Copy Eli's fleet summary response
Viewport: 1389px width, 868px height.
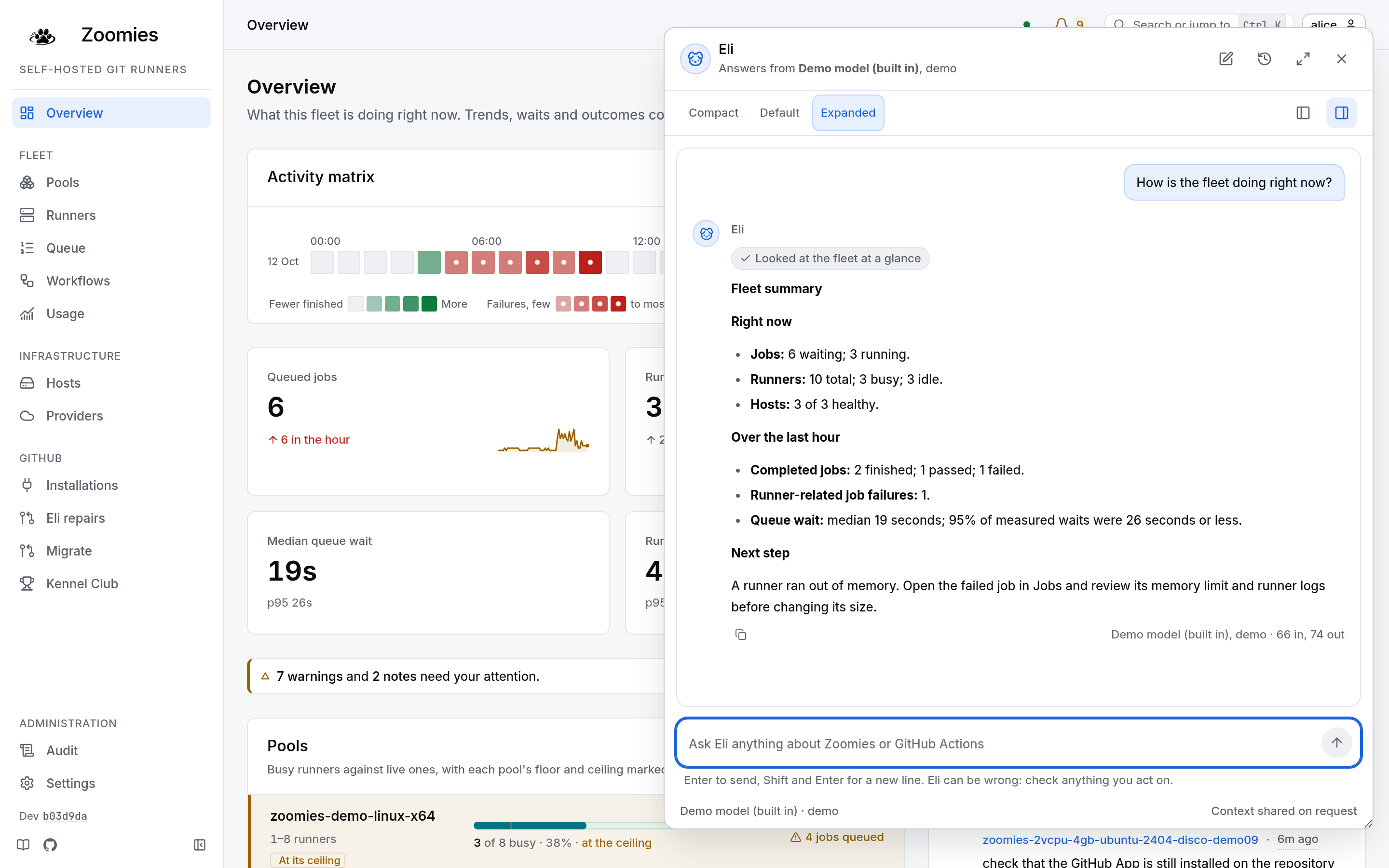(740, 634)
